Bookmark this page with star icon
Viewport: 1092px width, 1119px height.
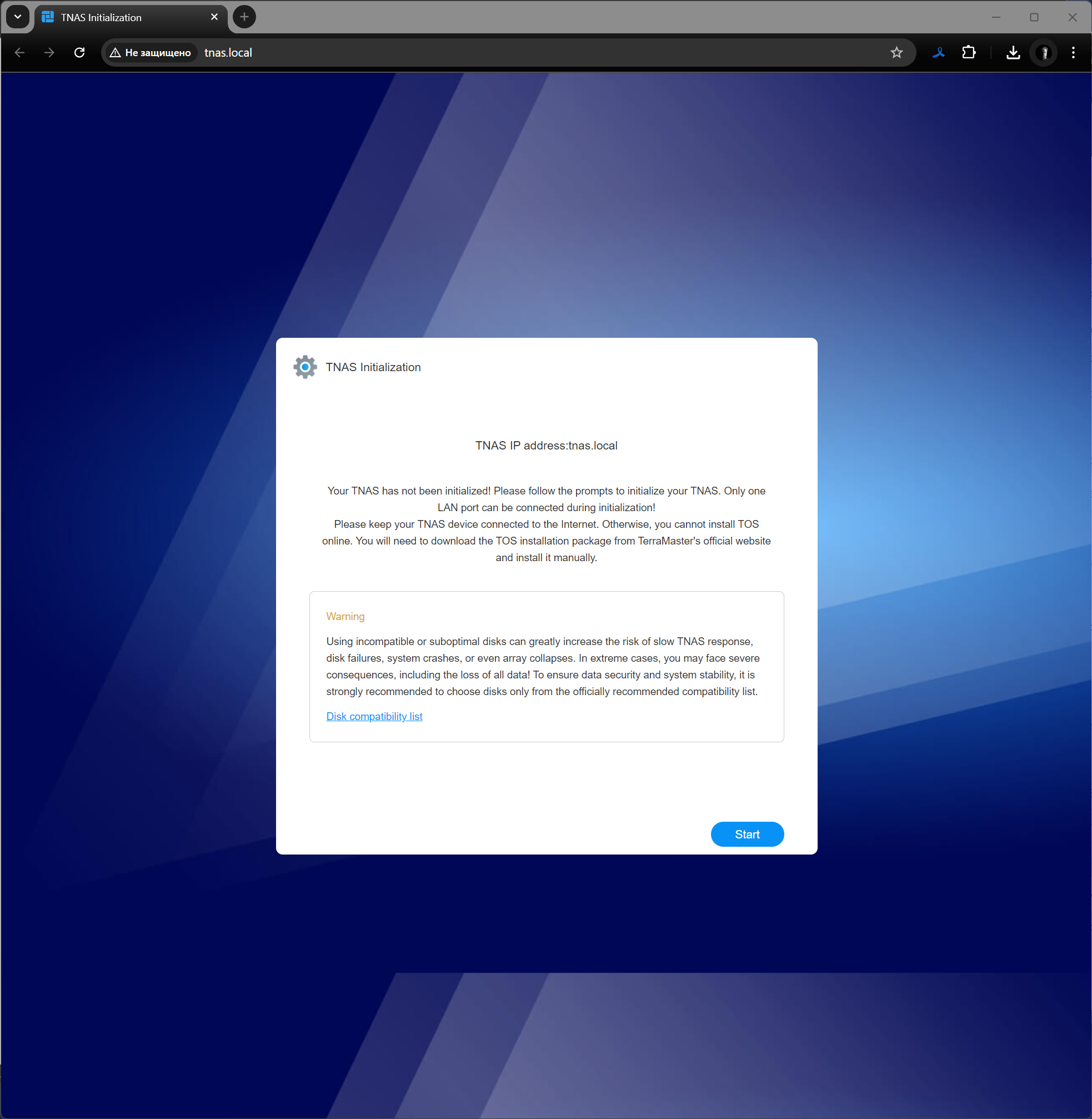click(896, 53)
